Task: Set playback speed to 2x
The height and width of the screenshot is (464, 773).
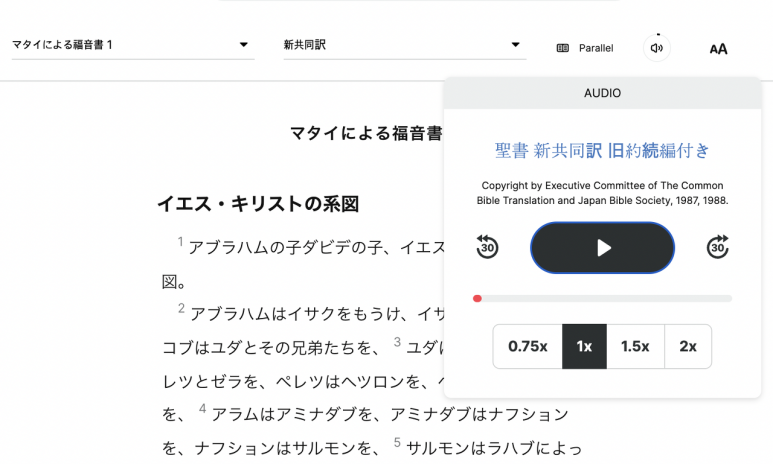Action: point(688,346)
